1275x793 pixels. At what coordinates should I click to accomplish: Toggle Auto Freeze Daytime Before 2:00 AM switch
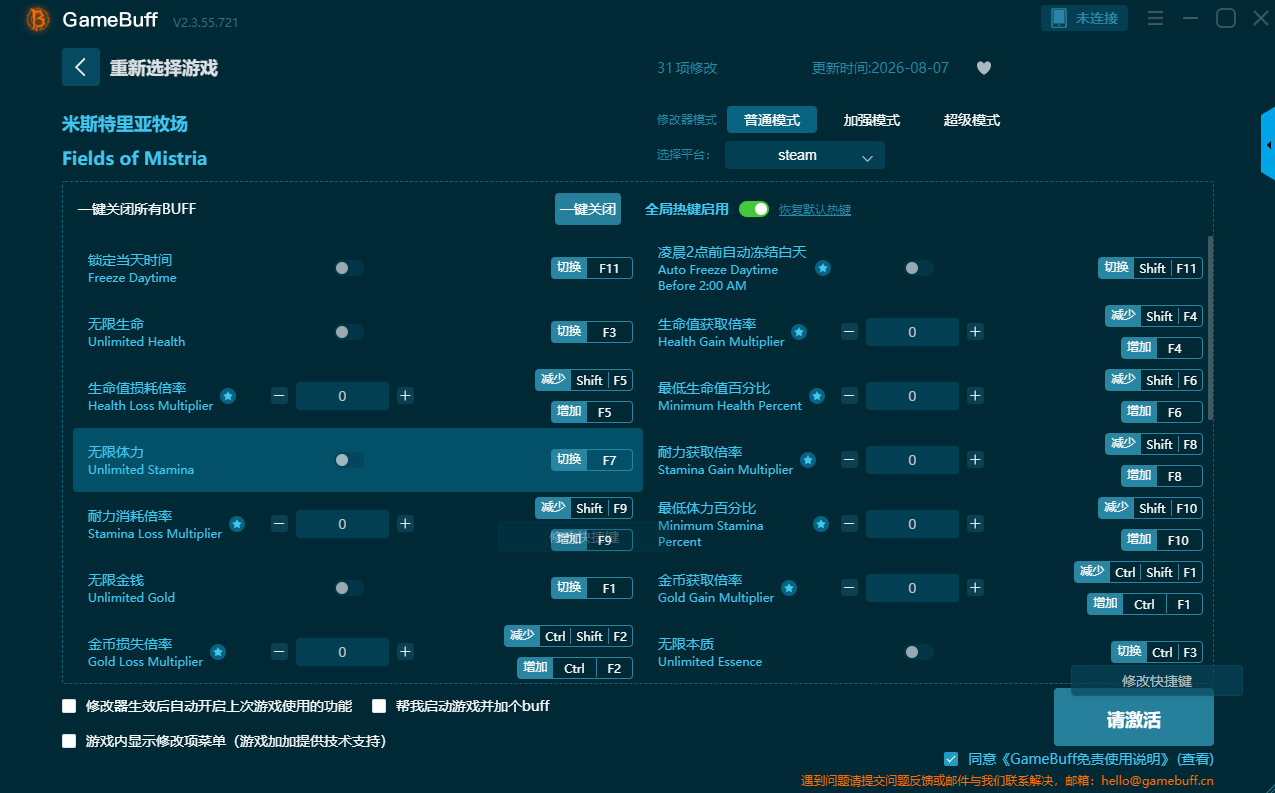click(x=918, y=268)
